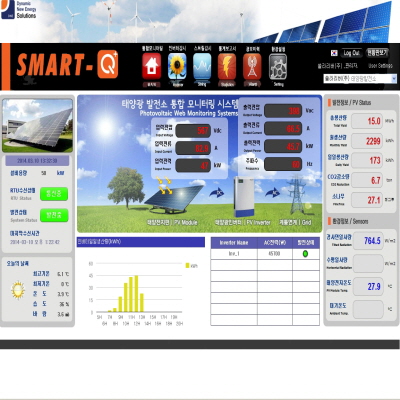Click the Inverter Name column header
400x400 pixels.
234,243
